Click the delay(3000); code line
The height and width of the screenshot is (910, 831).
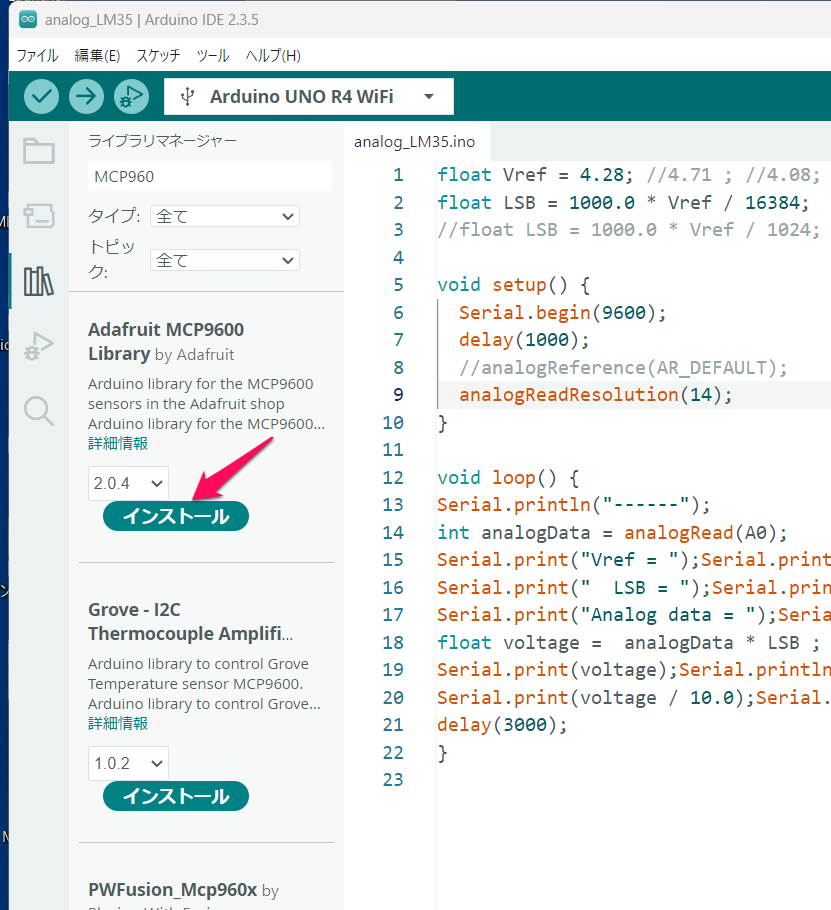coord(502,725)
